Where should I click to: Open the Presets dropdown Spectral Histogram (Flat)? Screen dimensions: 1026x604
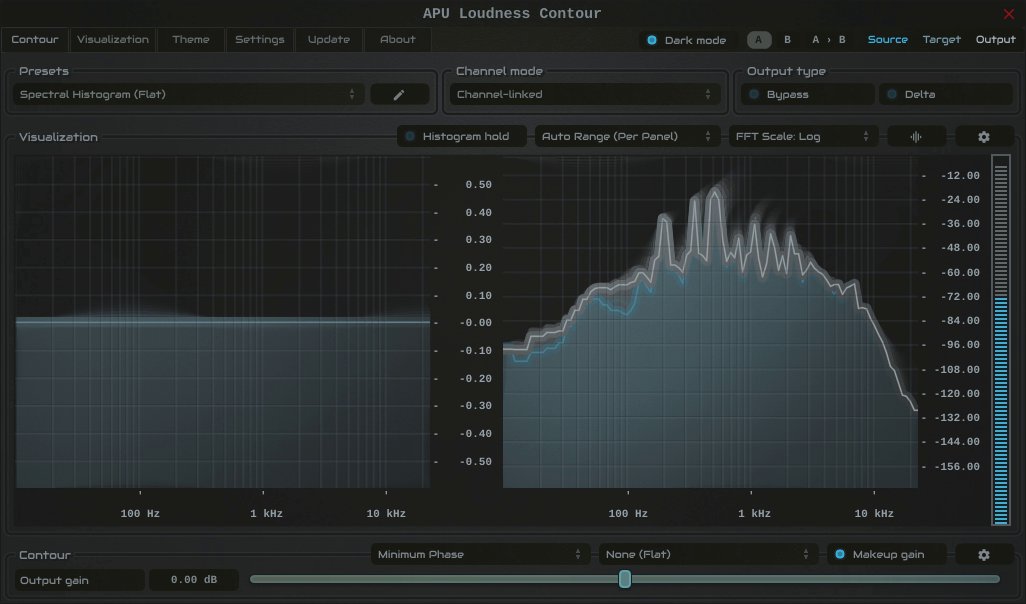click(188, 94)
